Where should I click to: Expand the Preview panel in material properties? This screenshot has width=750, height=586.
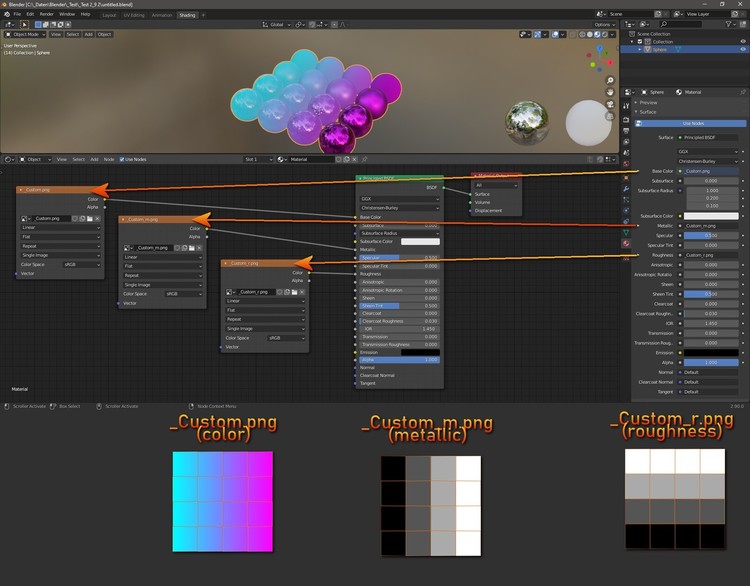[649, 102]
